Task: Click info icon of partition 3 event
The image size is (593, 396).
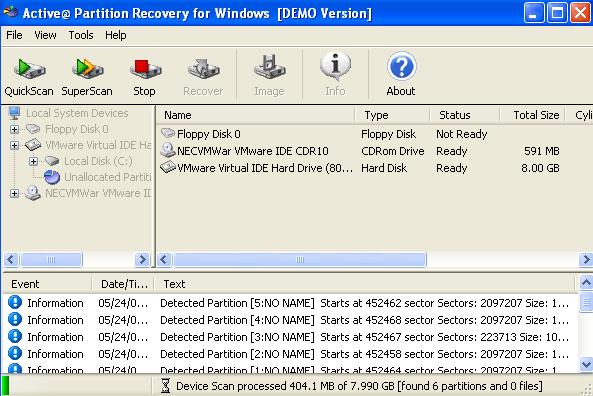Action: (15, 337)
